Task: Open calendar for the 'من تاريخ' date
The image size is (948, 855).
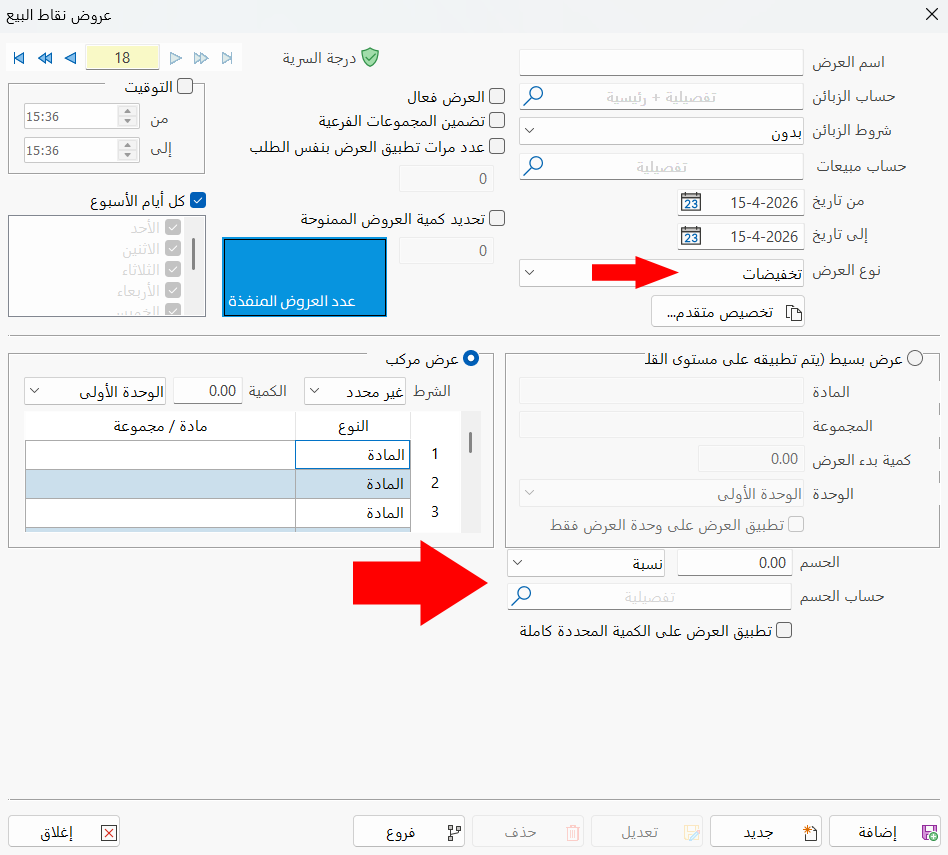Action: pyautogui.click(x=690, y=202)
